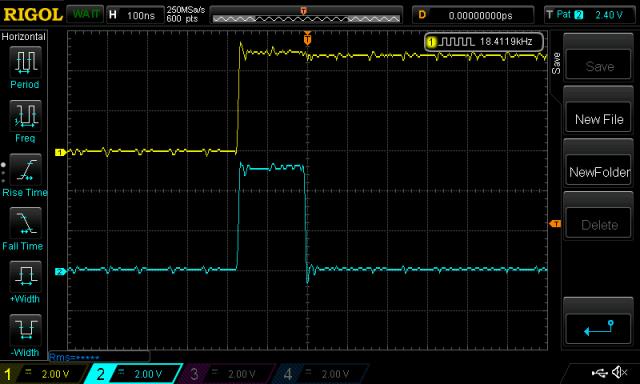Choose the Fall Time measurement icon

pos(25,223)
